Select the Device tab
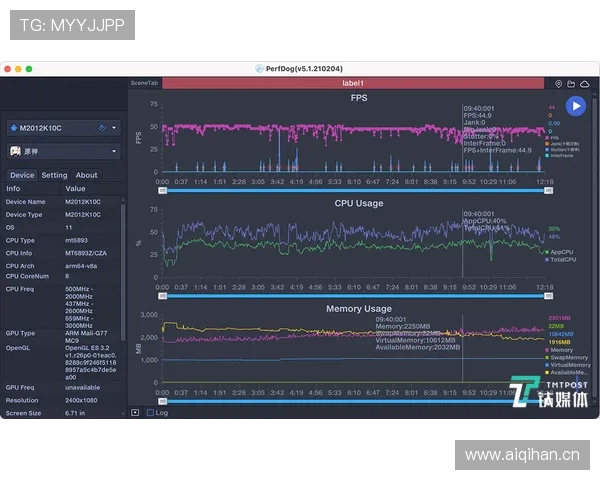The width and height of the screenshot is (600, 480). pyautogui.click(x=21, y=175)
